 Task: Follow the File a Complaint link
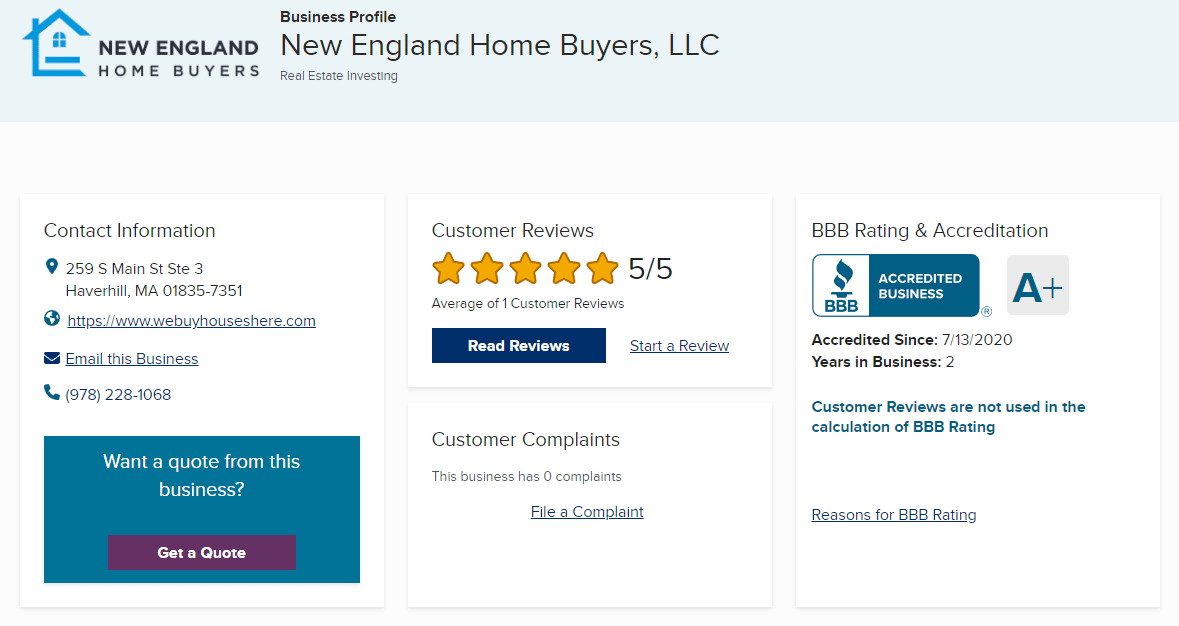coord(587,512)
